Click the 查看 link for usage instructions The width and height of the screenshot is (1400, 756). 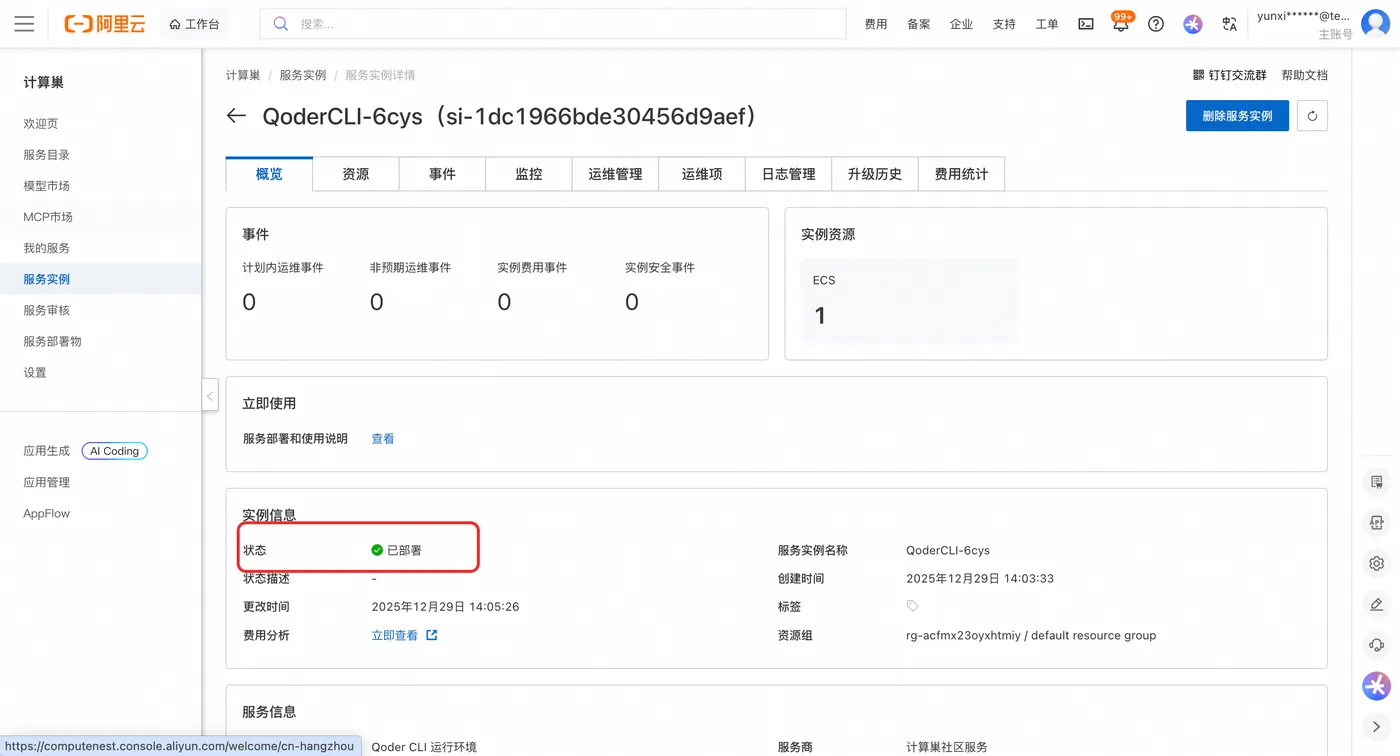pyautogui.click(x=383, y=438)
